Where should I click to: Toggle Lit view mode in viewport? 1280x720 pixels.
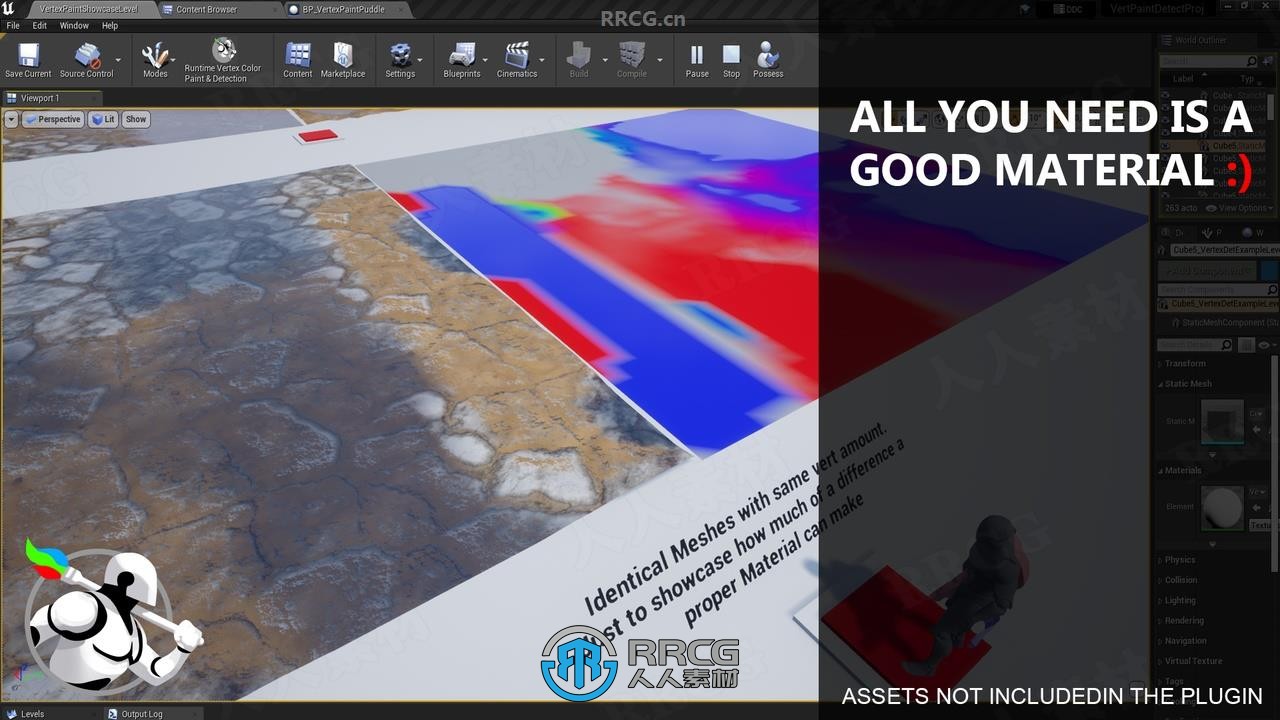[x=103, y=119]
